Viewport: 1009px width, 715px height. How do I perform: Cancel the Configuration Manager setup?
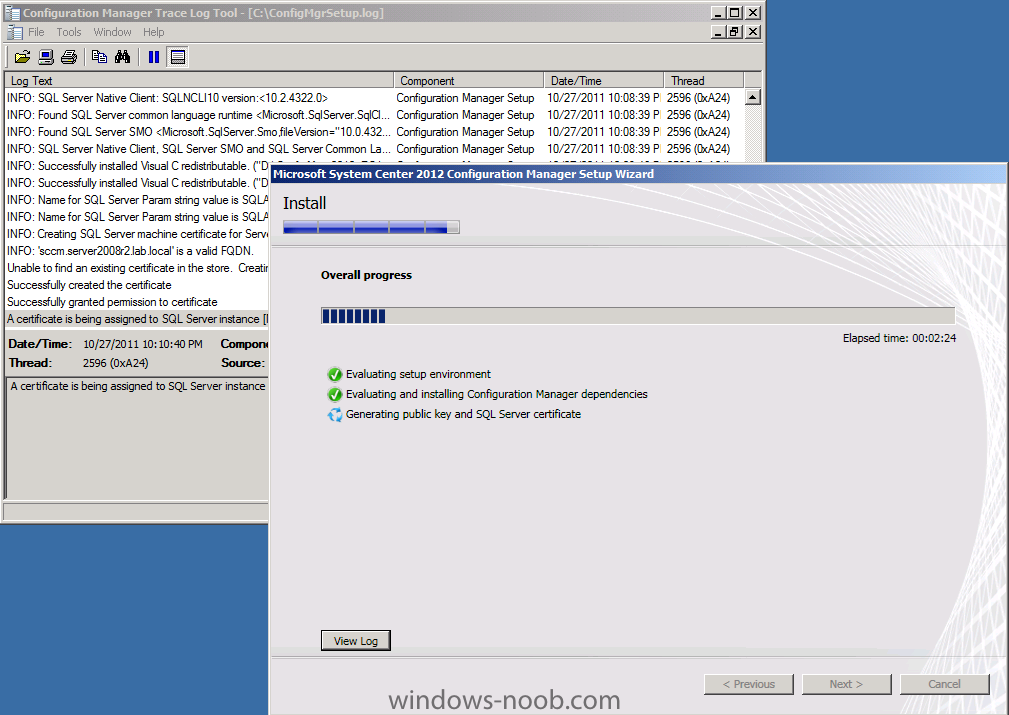[x=944, y=684]
